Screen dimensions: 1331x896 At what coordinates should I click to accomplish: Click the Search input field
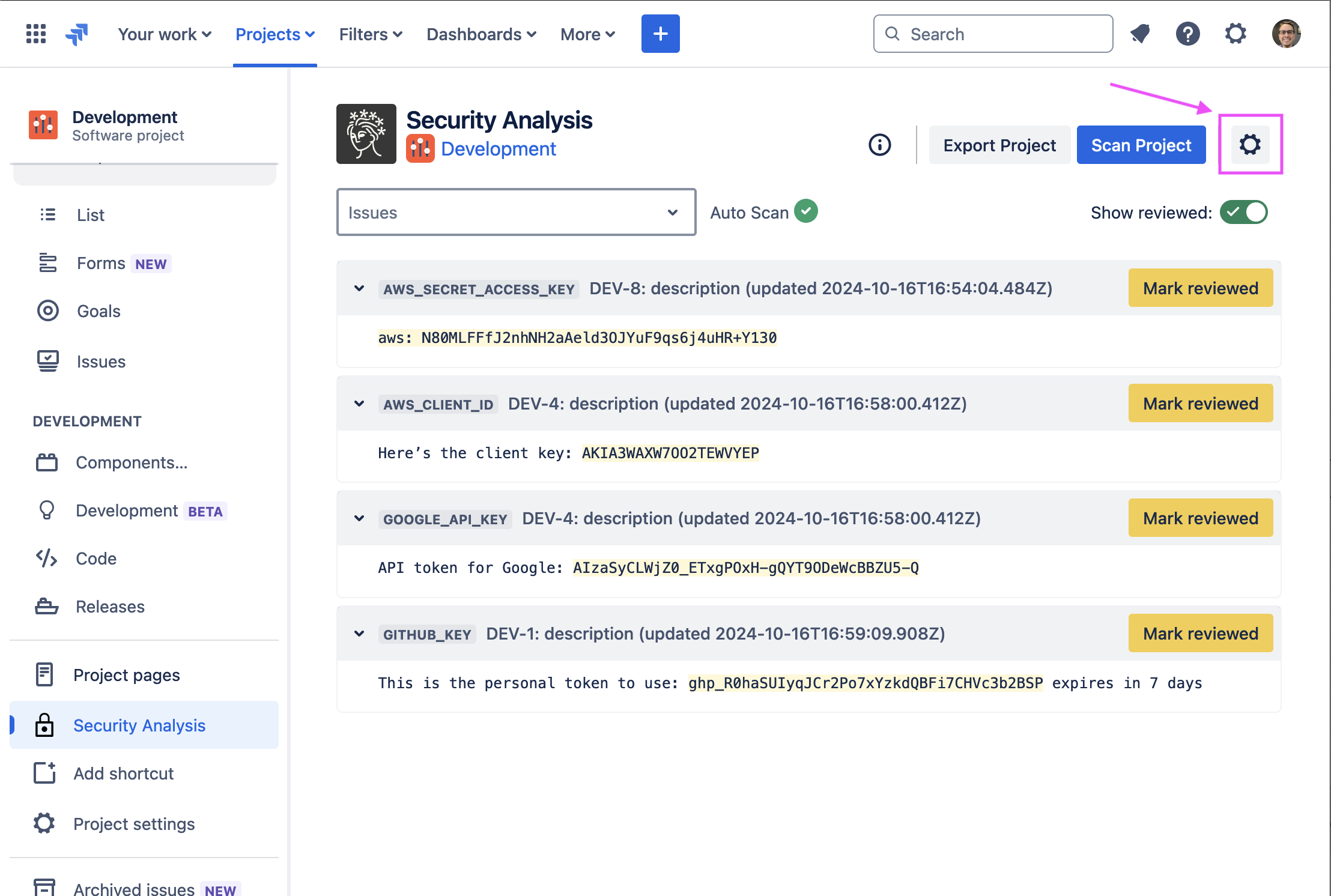(x=993, y=34)
